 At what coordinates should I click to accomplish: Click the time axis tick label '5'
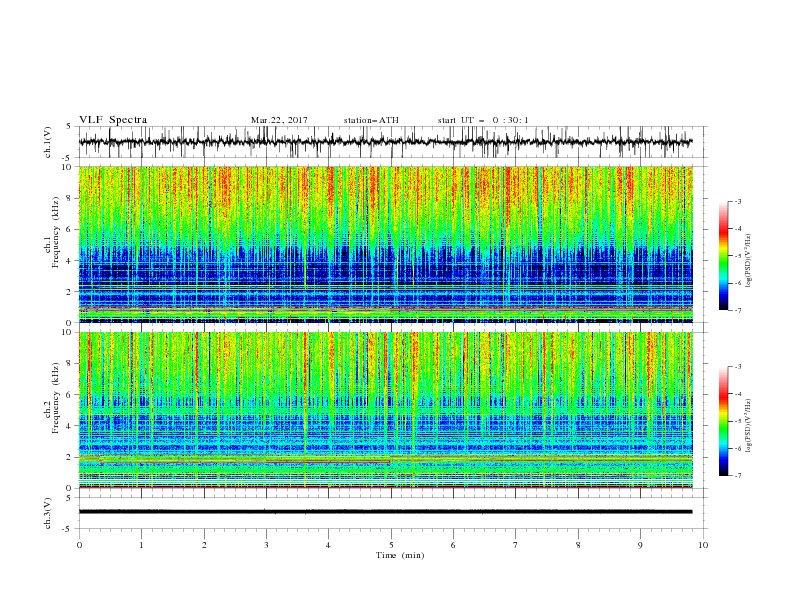coord(391,545)
